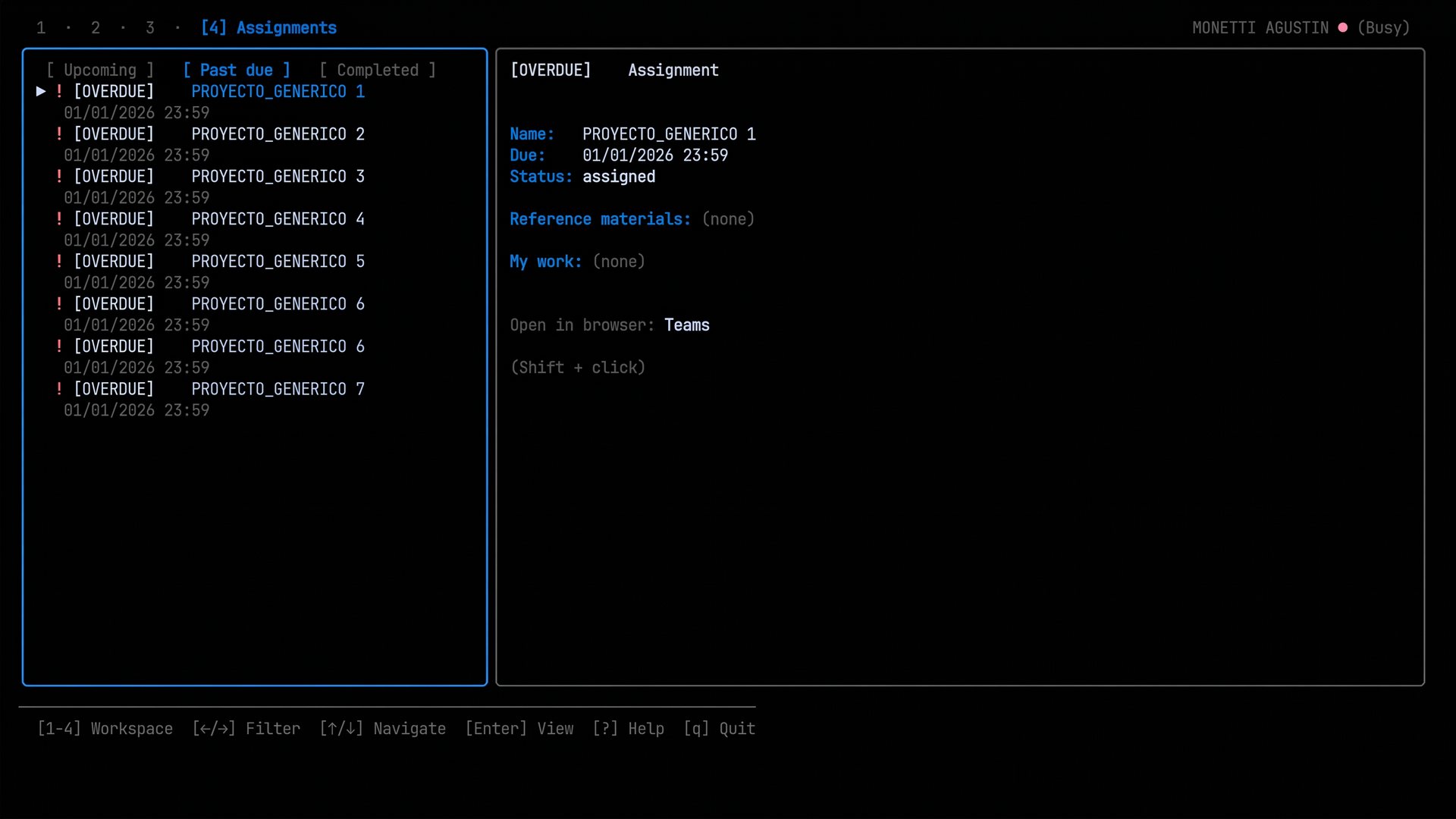Click the (Shift + click) hint text
Viewport: 1456px width, 819px height.
(578, 367)
